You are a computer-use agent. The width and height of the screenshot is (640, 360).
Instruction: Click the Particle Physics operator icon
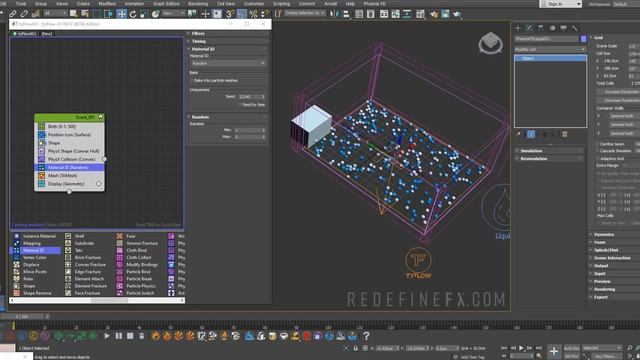120,286
